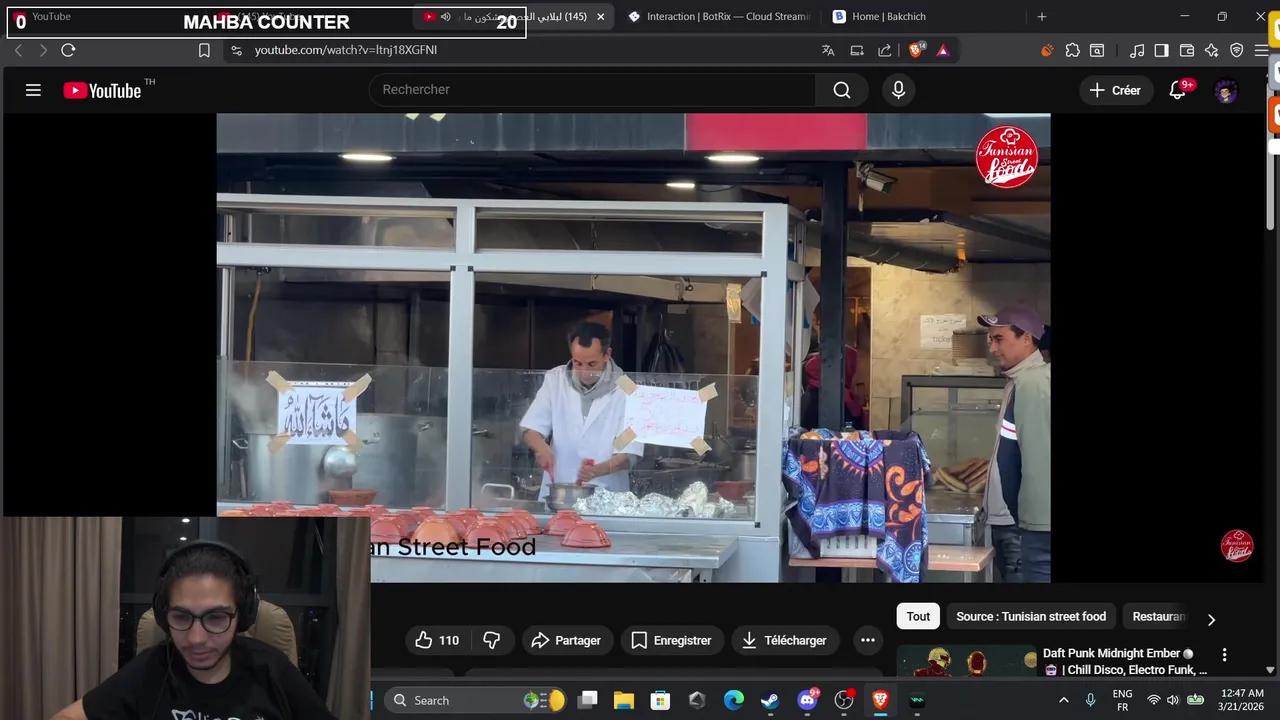1280x720 pixels.
Task: Dislike the video with thumbs down
Action: [x=492, y=640]
